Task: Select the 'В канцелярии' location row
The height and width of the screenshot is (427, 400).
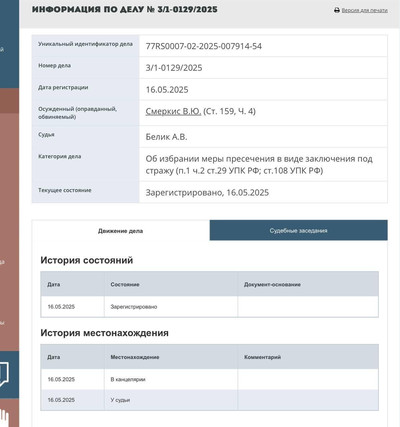Action: (210, 379)
